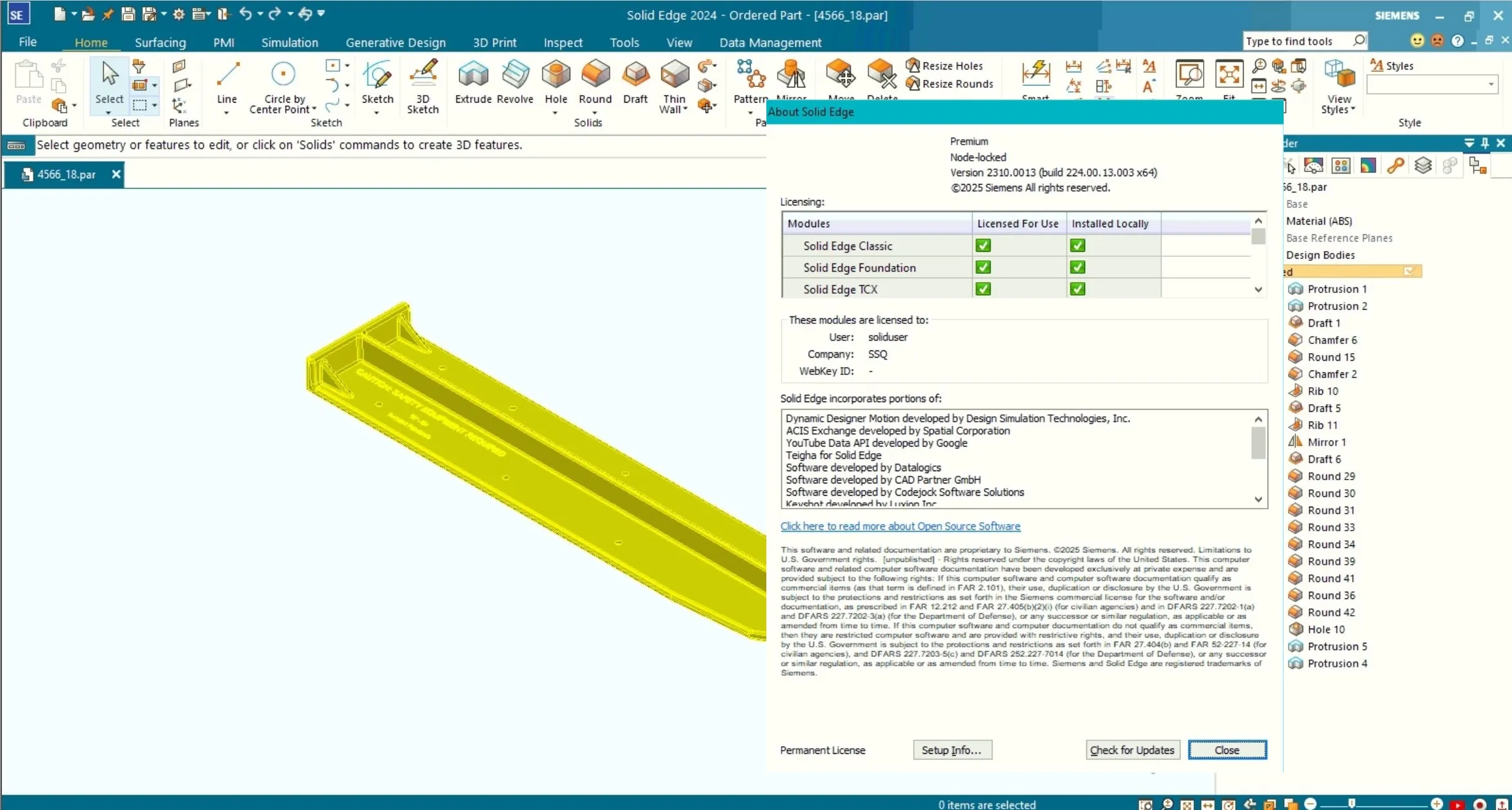The image size is (1512, 810).
Task: Open PathFinder panel options dropdown arrow
Action: 1469,143
